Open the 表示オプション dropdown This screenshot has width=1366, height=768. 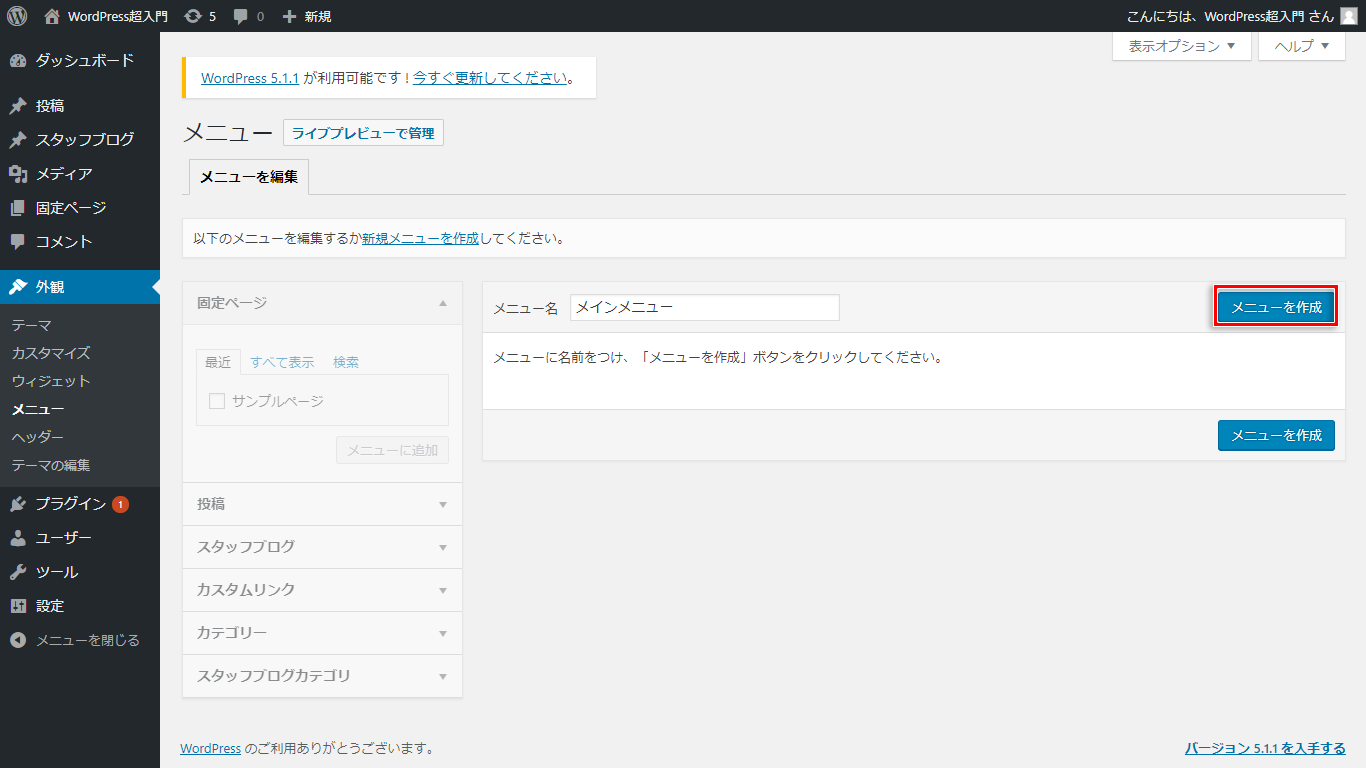[1181, 46]
